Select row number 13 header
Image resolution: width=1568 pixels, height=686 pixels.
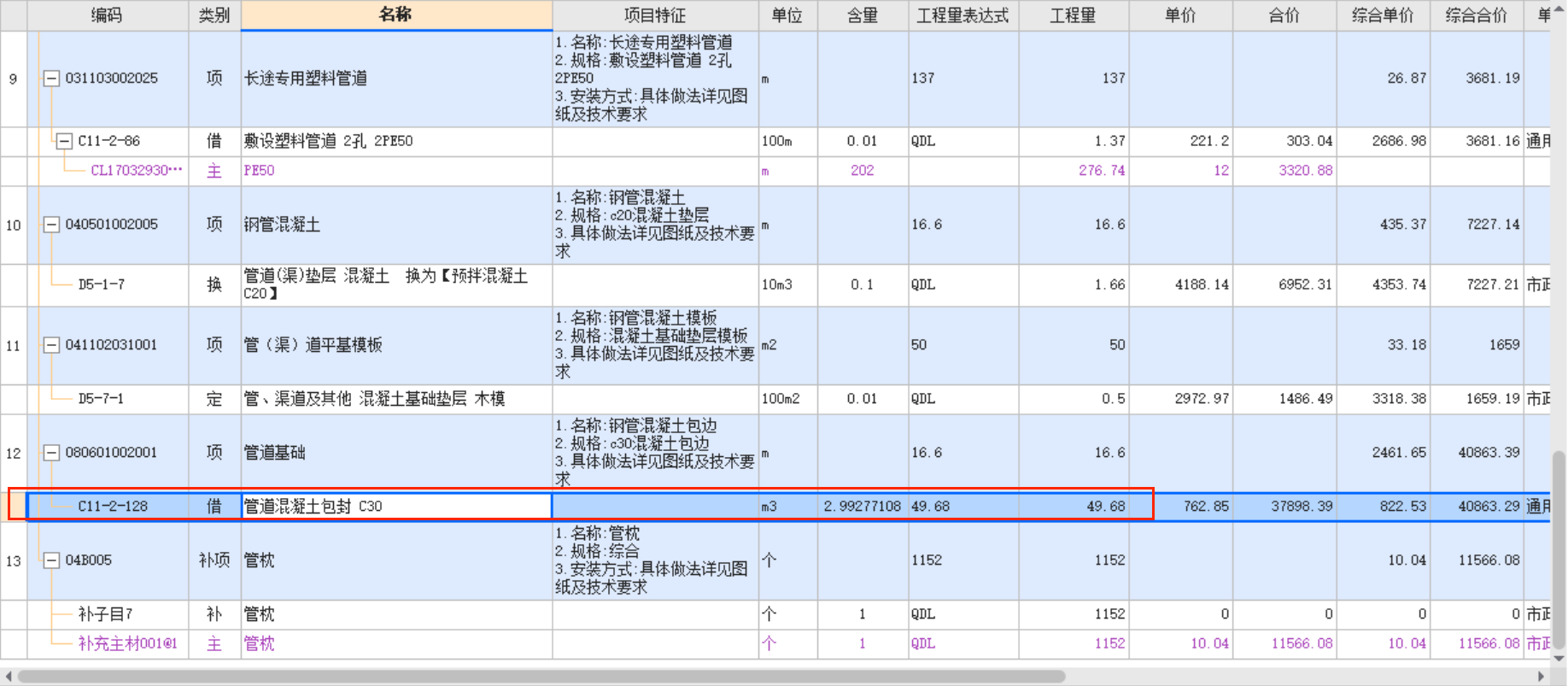click(x=13, y=561)
